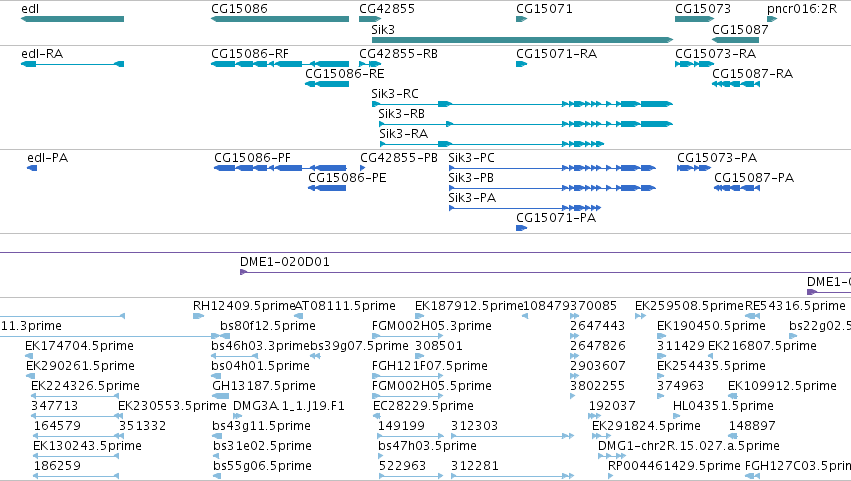Click the CG15073-RA transcript label
The height and width of the screenshot is (481, 851).
(x=715, y=54)
